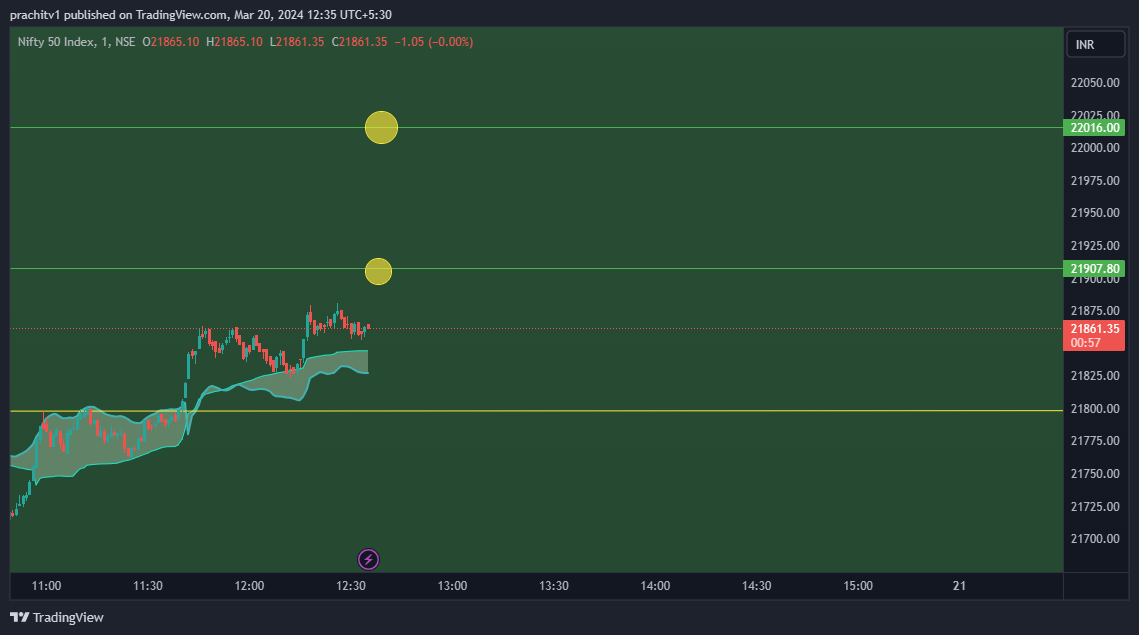Click the 21825.00 price axis label
The height and width of the screenshot is (635, 1139).
click(1095, 376)
